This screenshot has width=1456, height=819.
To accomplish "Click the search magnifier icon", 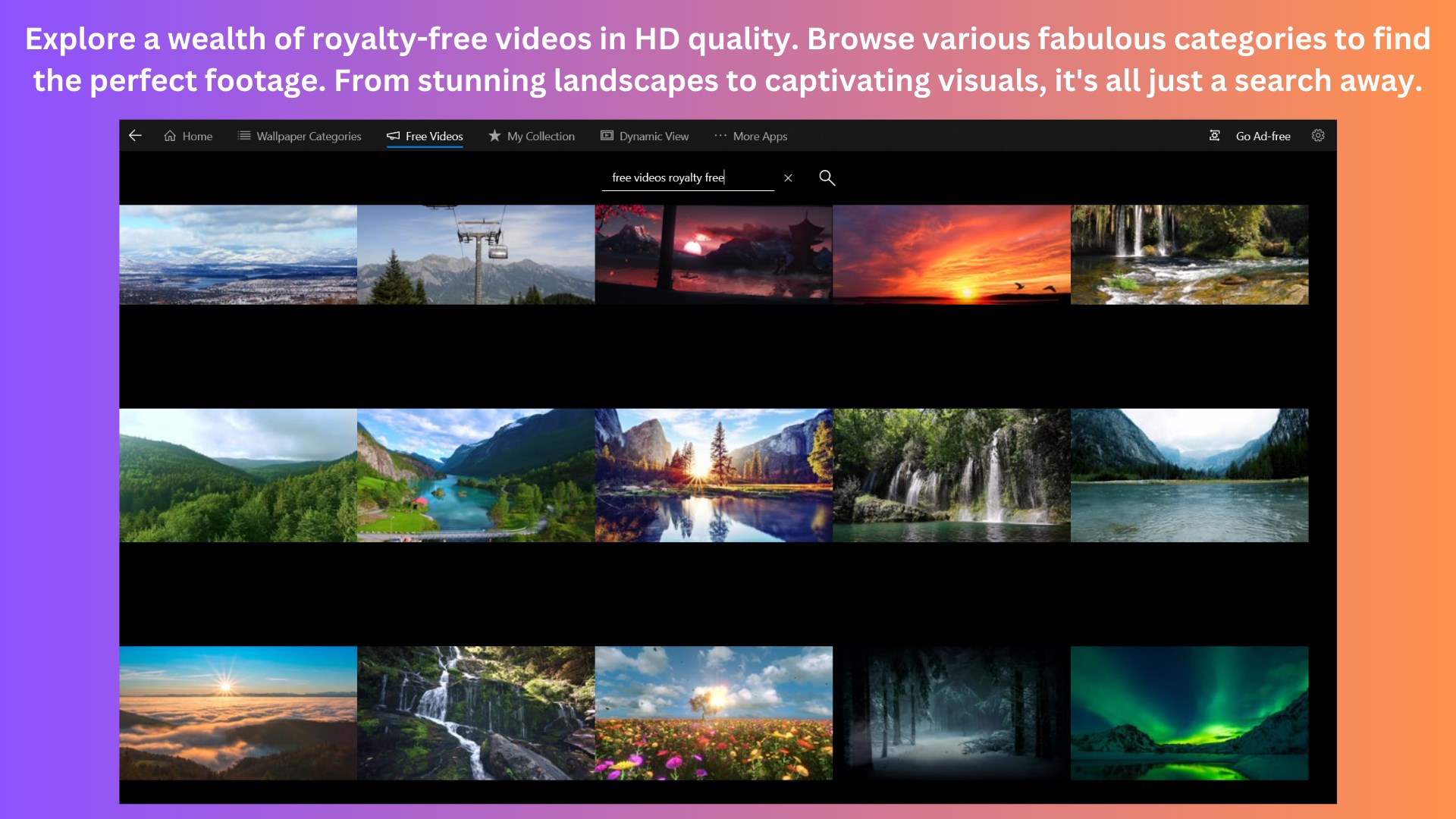I will tap(827, 177).
